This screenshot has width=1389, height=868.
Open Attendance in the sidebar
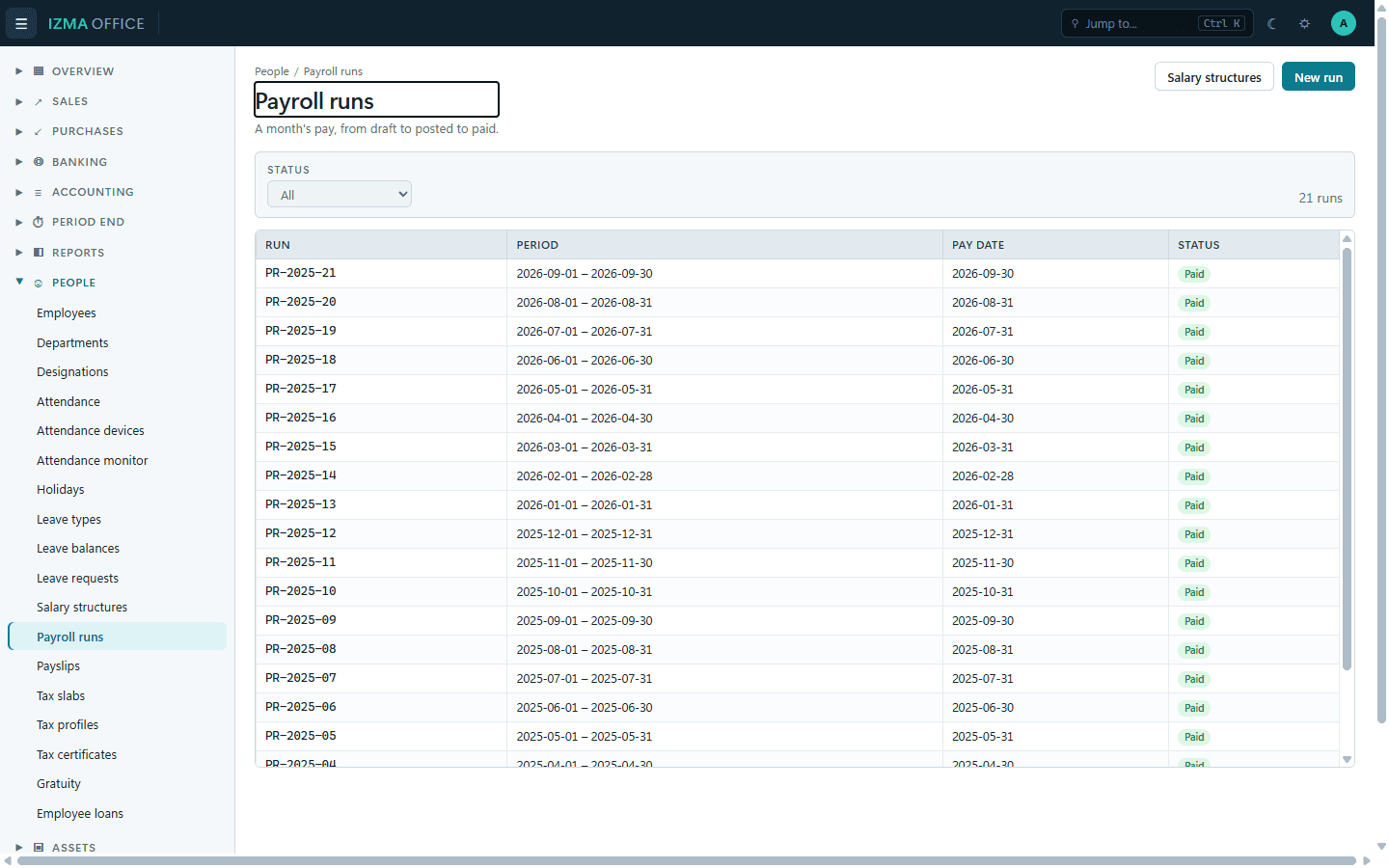coord(117,402)
